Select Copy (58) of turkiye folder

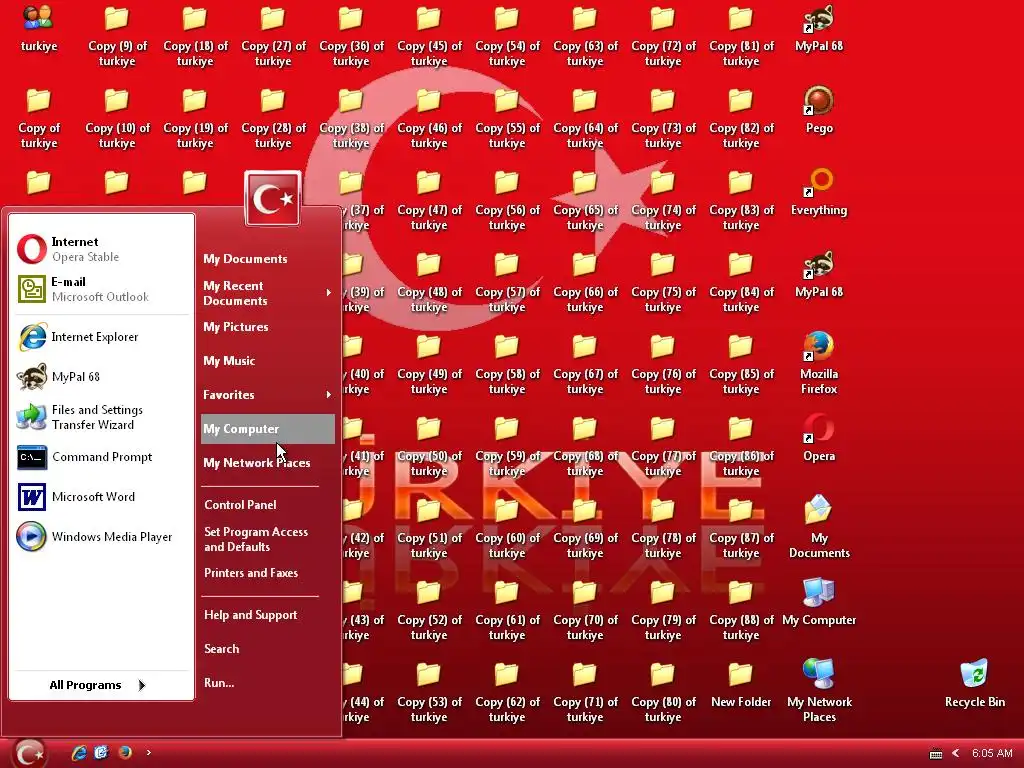pyautogui.click(x=507, y=363)
